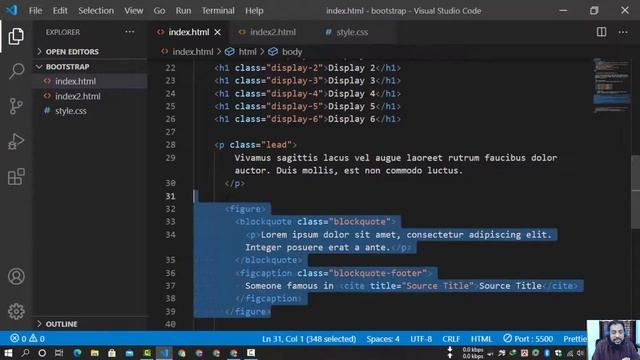
Task: Click line number 40 in gutter
Action: (171, 324)
